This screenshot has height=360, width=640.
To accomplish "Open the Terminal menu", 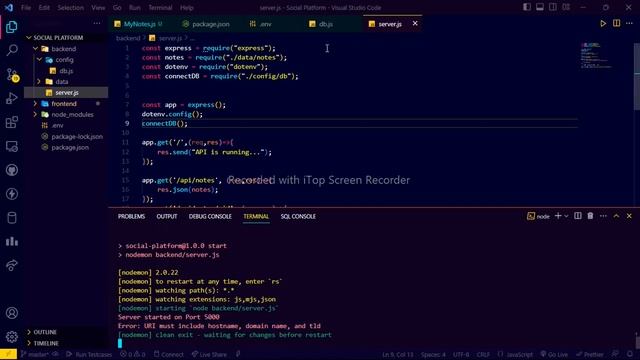I will 160,7.
